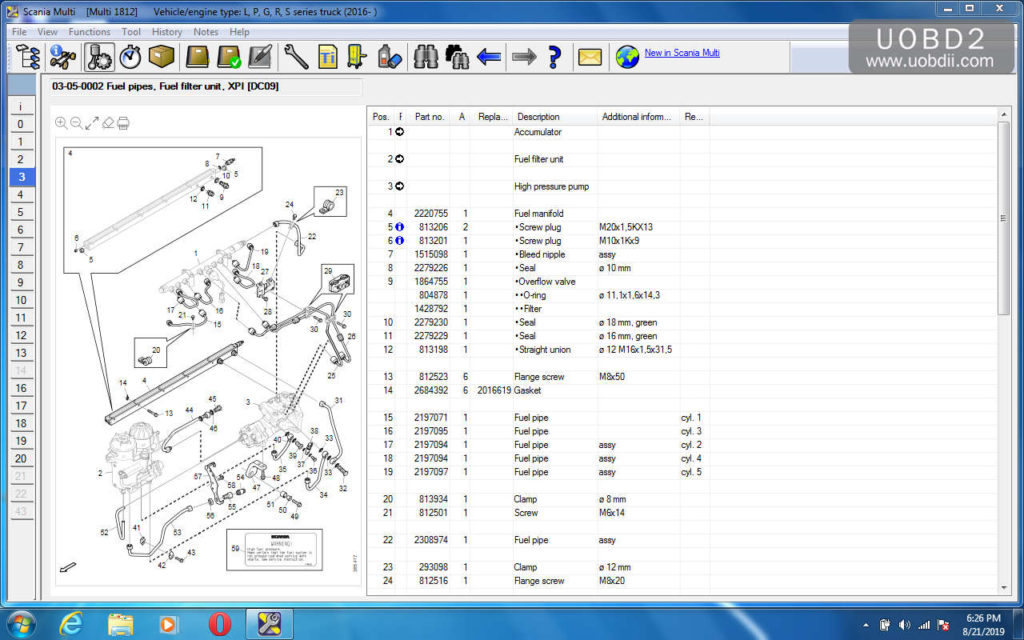Select the wrench tool icon
1024x640 pixels.
point(296,57)
